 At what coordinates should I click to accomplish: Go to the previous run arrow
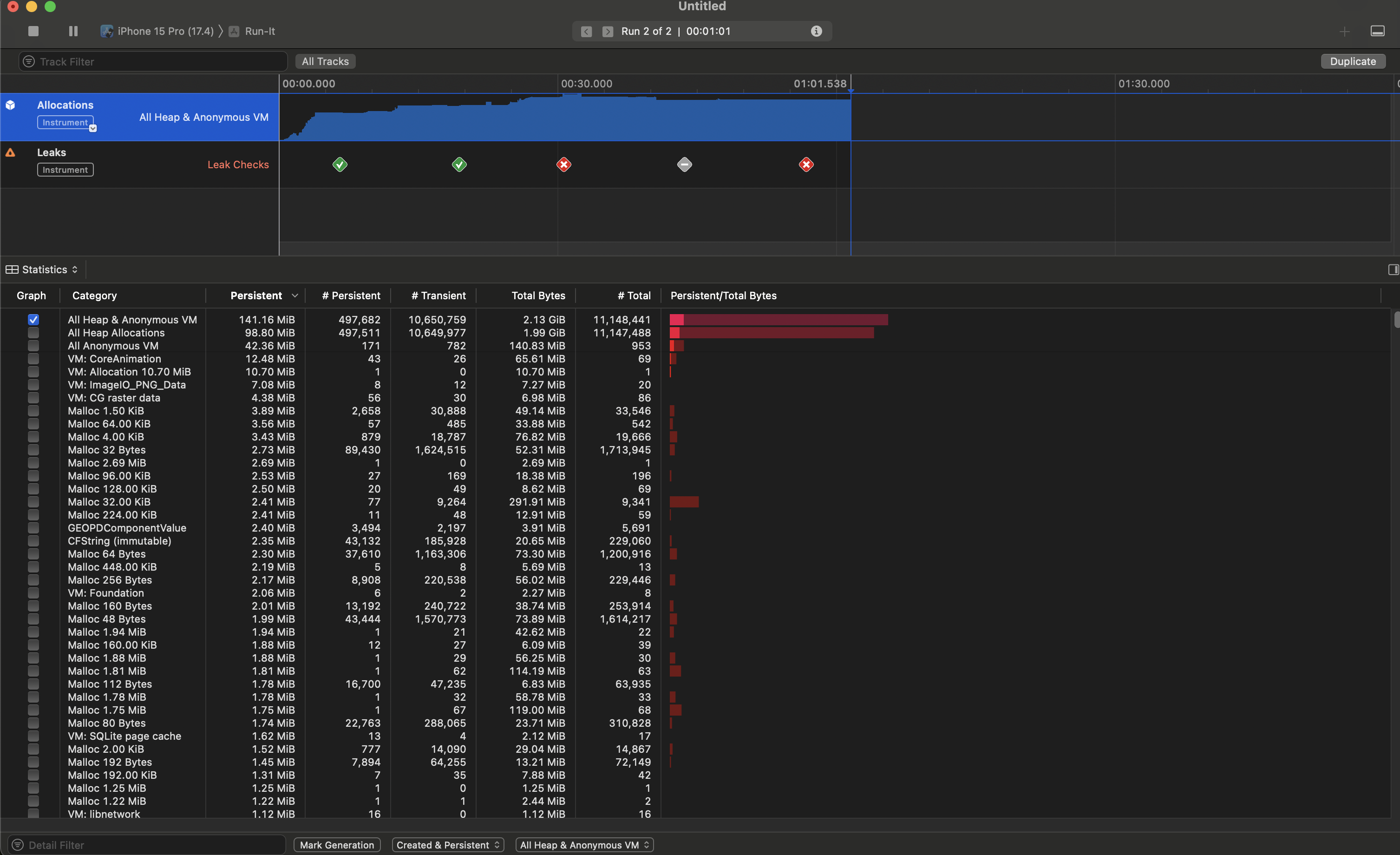[586, 31]
